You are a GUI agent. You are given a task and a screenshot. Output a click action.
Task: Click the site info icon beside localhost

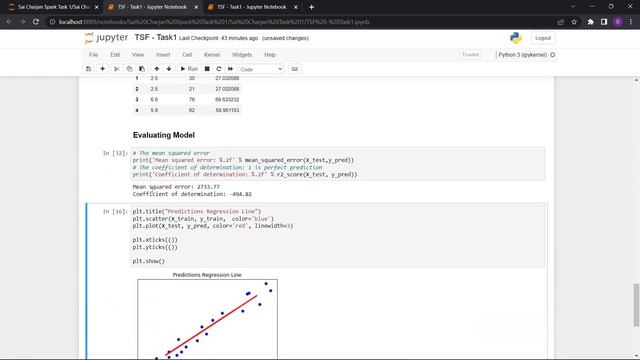click(x=52, y=22)
